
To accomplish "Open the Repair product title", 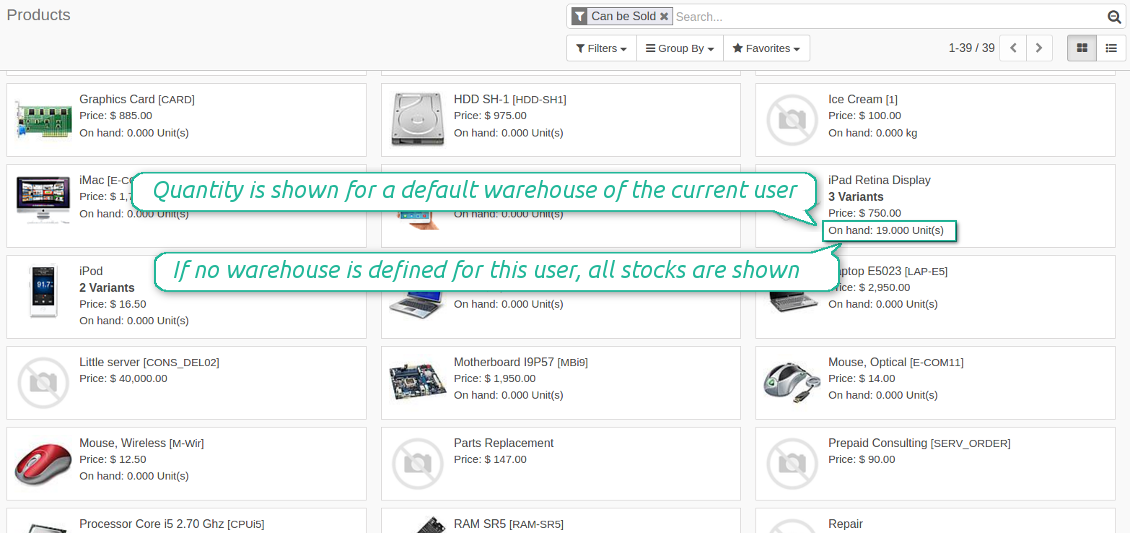I will pyautogui.click(x=845, y=524).
